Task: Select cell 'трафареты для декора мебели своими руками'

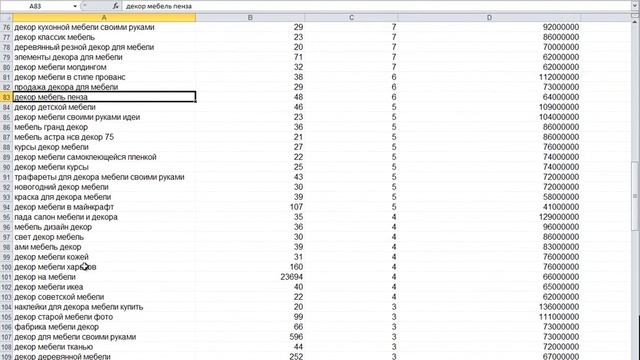Action: (x=104, y=177)
